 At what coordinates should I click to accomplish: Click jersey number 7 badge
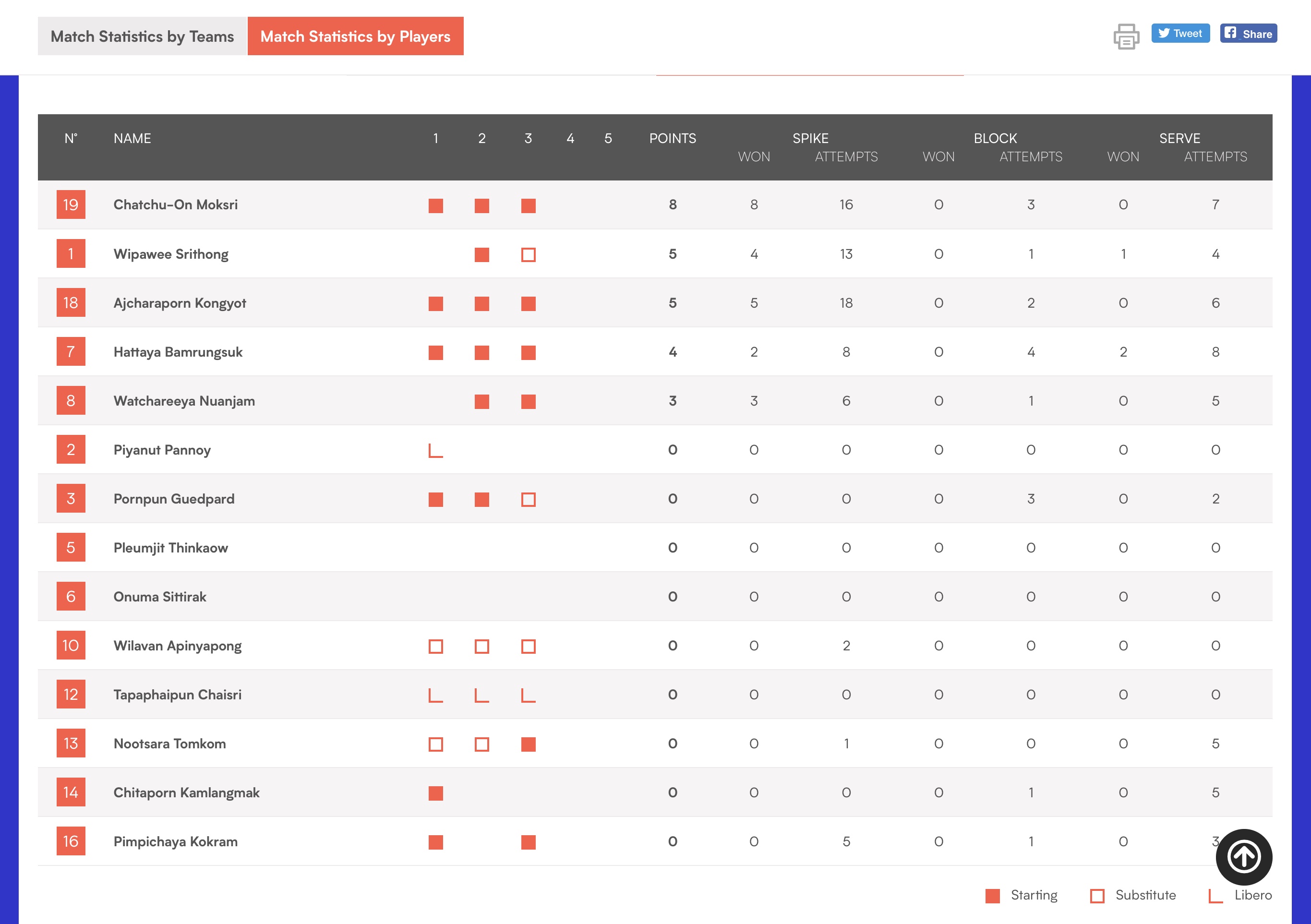tap(71, 352)
